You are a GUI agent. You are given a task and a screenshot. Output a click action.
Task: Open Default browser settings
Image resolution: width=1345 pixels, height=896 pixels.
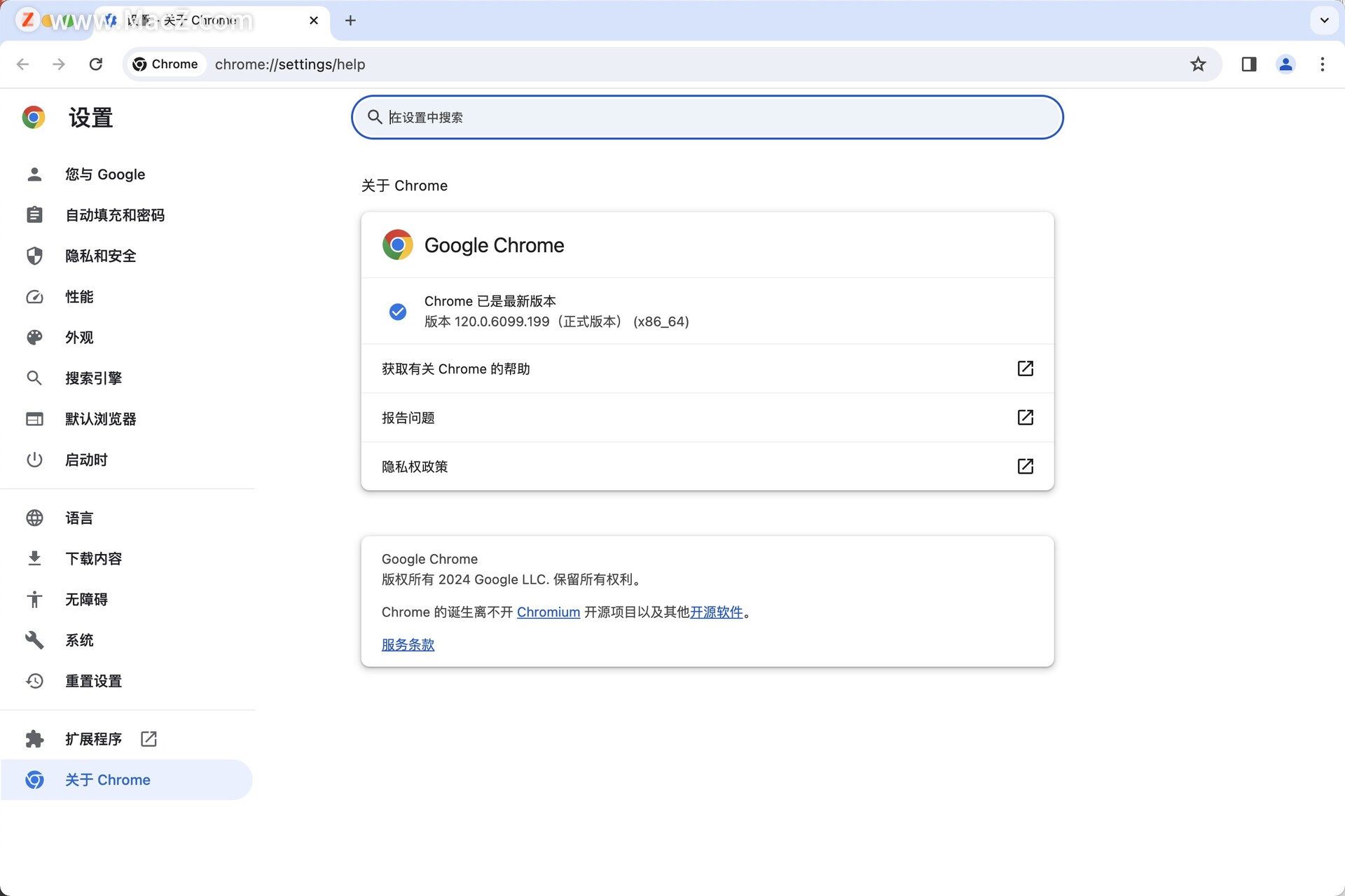(101, 419)
